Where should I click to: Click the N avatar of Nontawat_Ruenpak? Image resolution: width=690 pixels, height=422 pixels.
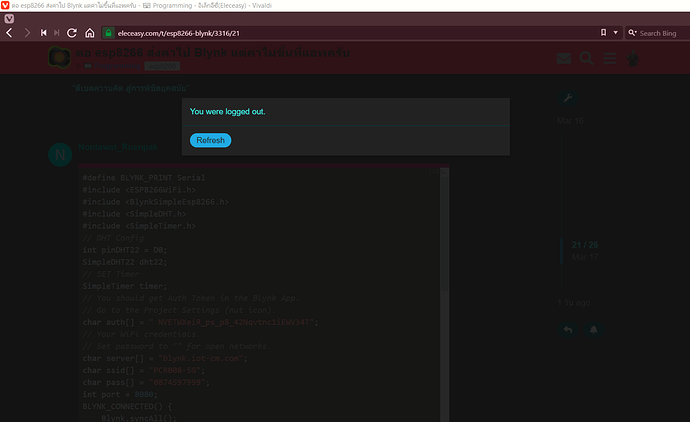[60, 155]
